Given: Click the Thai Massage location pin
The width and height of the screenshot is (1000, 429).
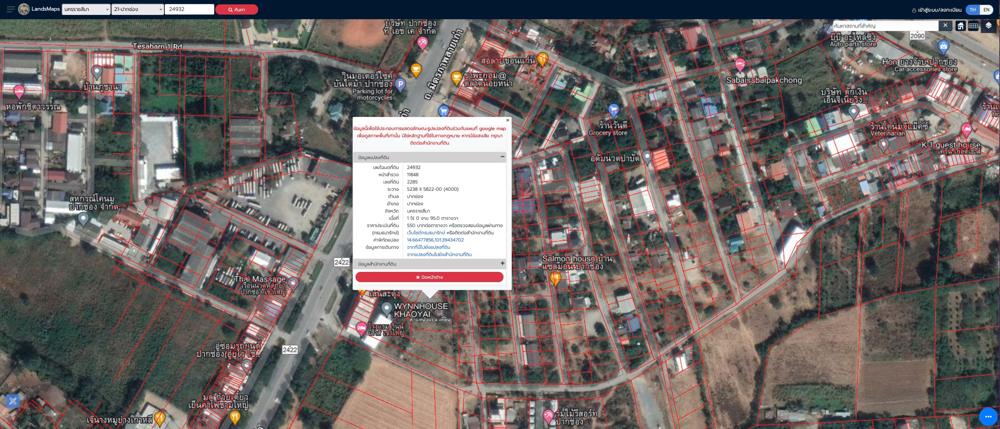Looking at the screenshot, I should pyautogui.click(x=293, y=282).
